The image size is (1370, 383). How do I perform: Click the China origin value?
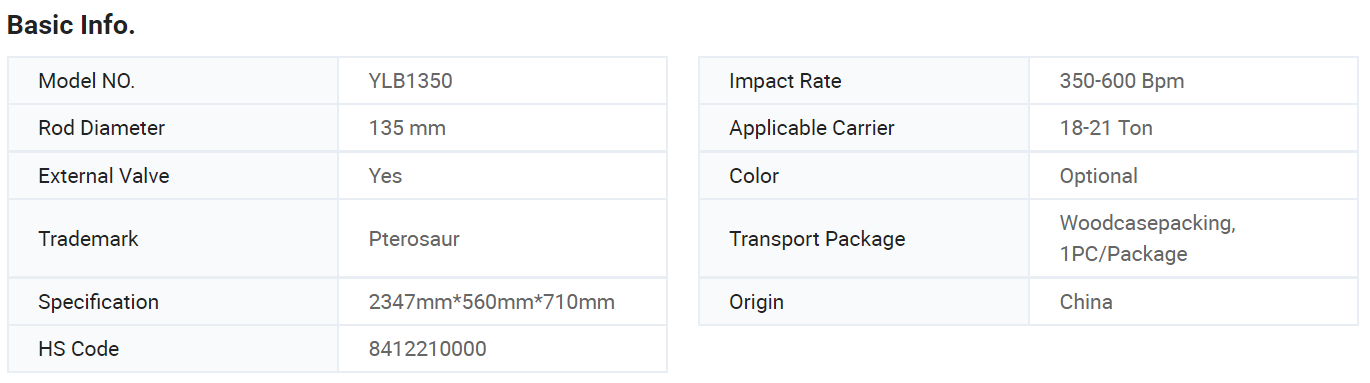(1086, 302)
